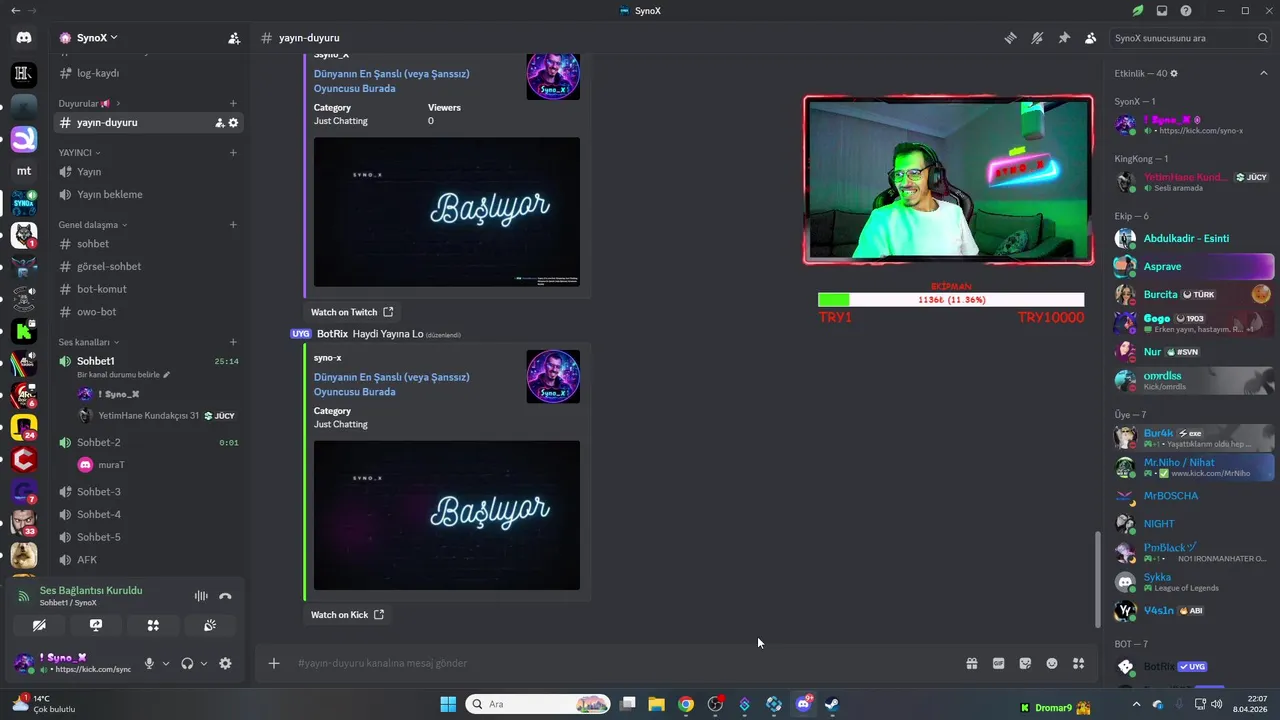The height and width of the screenshot is (720, 1280).
Task: Open voice activities launcher button
Action: [153, 625]
